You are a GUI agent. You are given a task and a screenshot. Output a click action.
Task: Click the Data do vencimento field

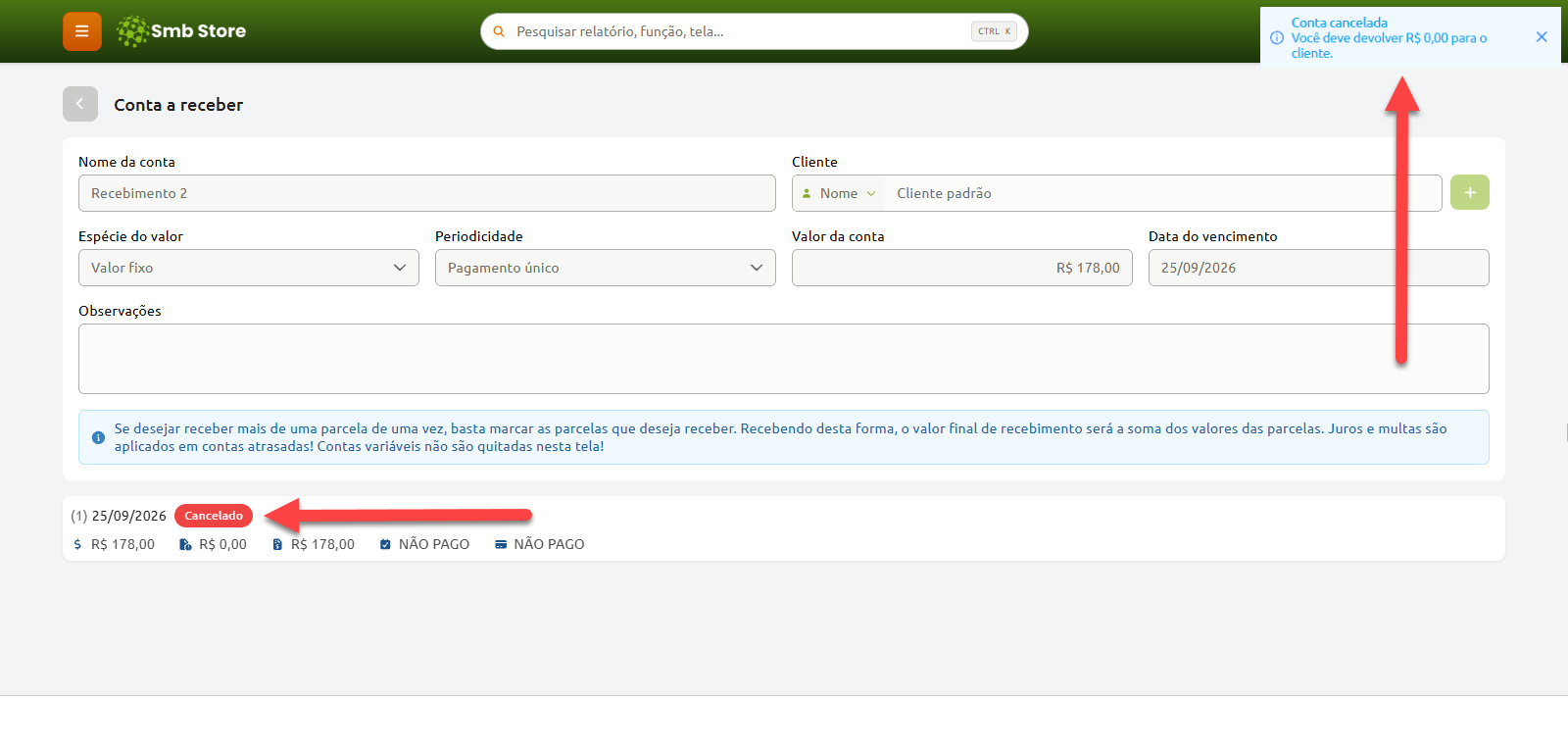point(1319,268)
